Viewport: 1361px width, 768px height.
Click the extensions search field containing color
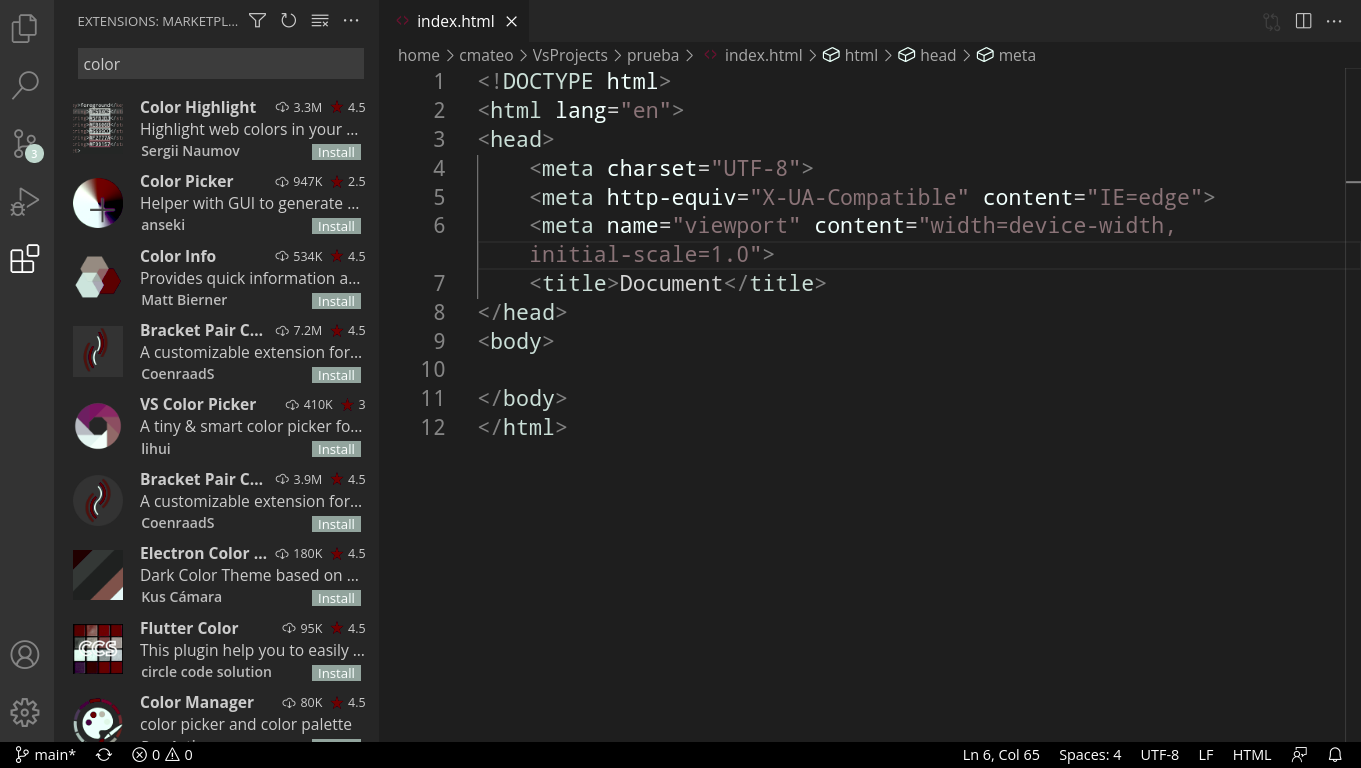click(x=221, y=64)
